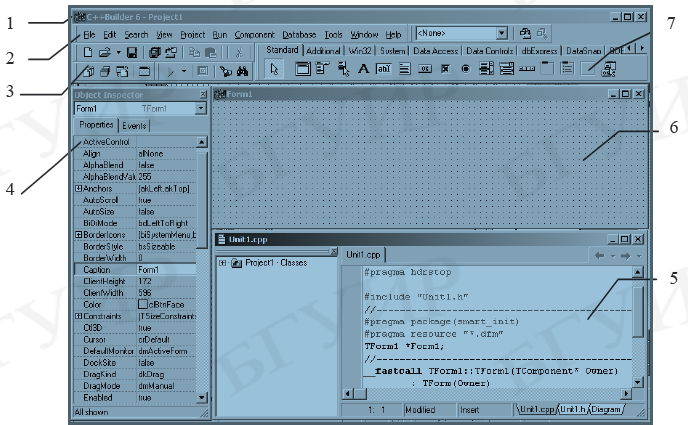
Task: Open the Project menu
Action: pos(193,35)
